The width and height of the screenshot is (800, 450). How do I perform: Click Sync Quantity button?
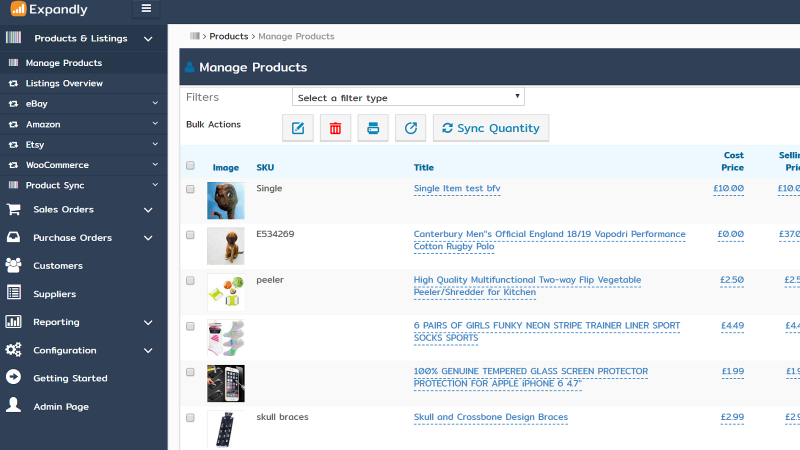[x=491, y=128]
